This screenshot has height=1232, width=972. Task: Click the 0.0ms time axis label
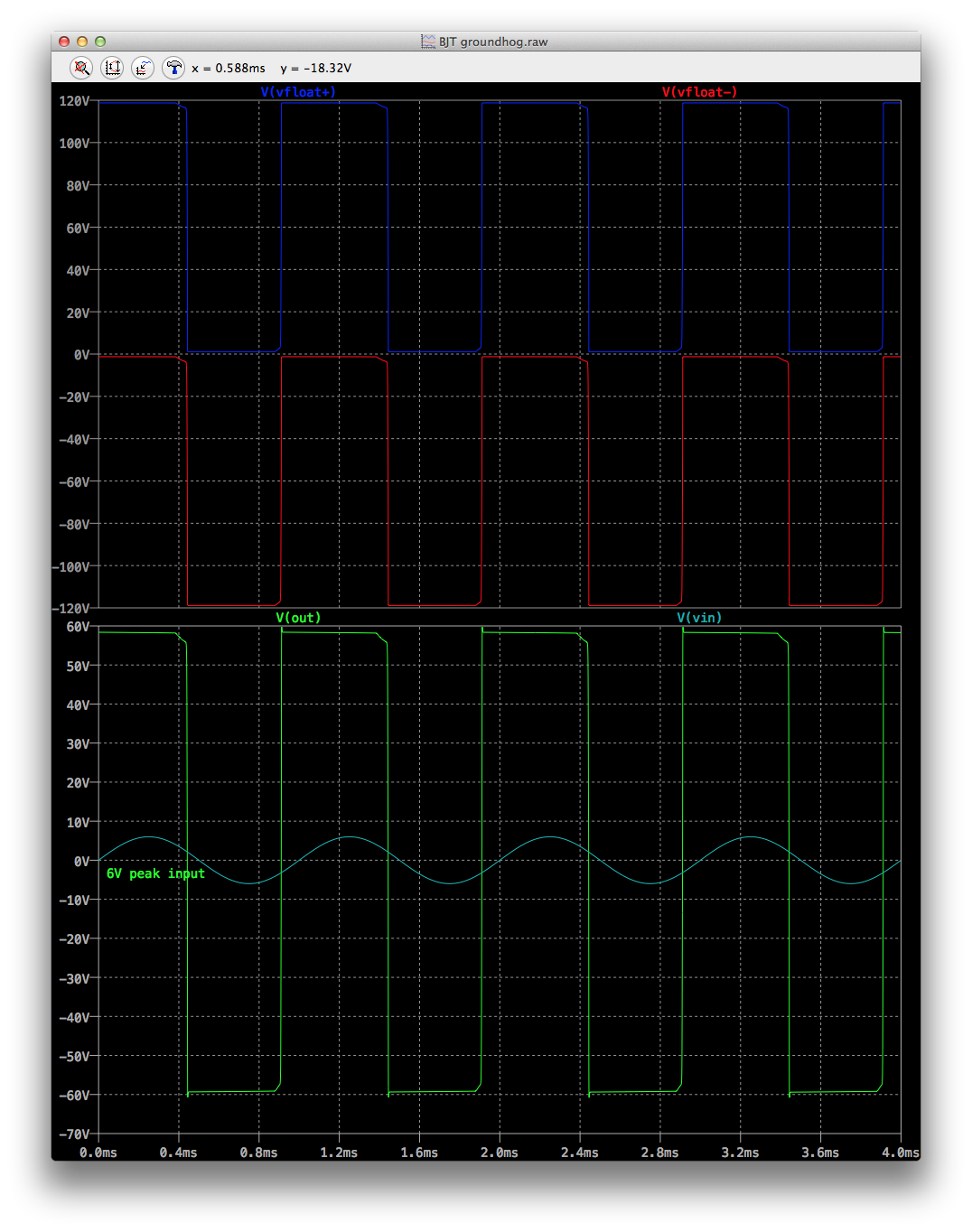tap(98, 1153)
